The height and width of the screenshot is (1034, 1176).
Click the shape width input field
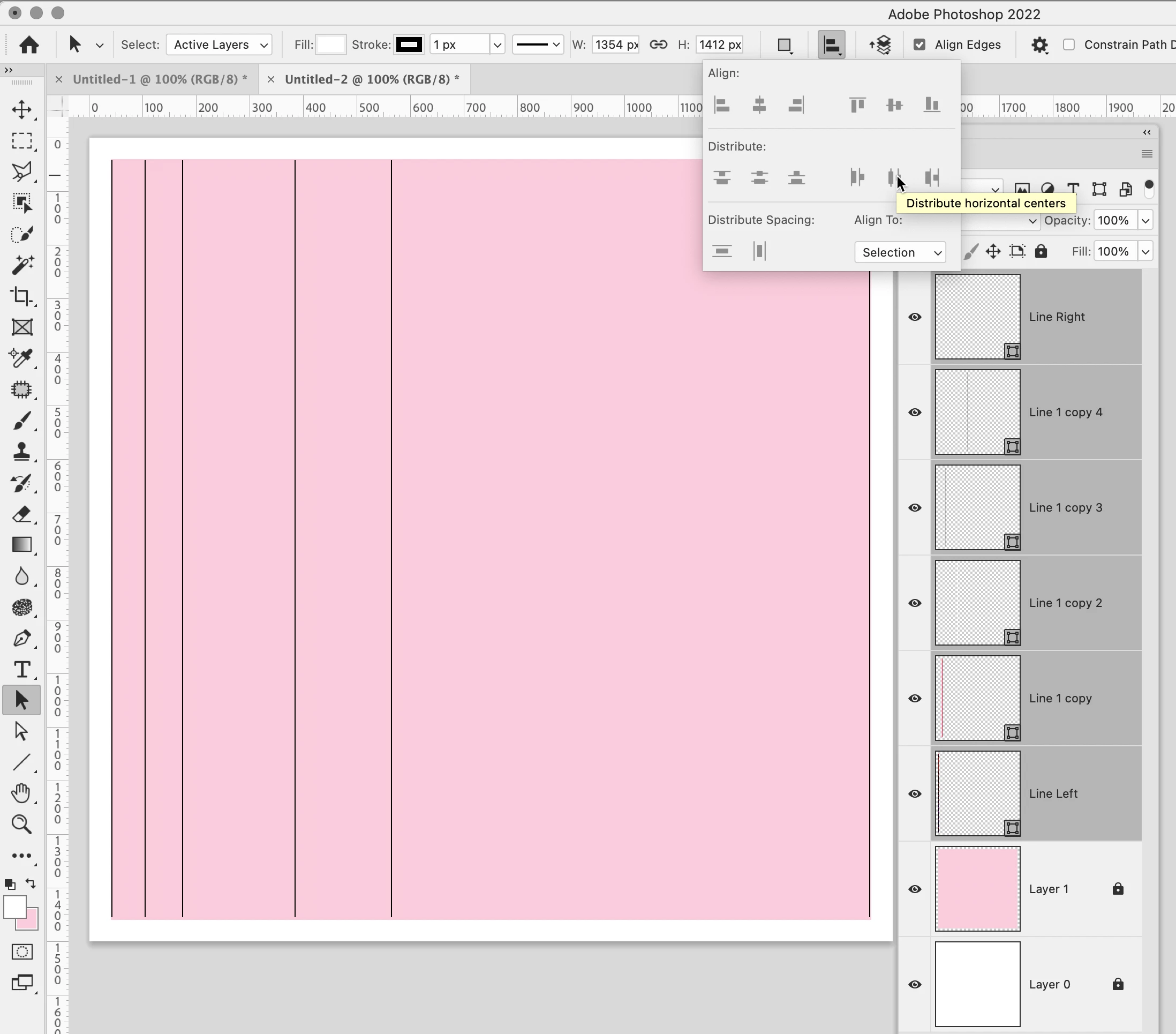tap(615, 44)
